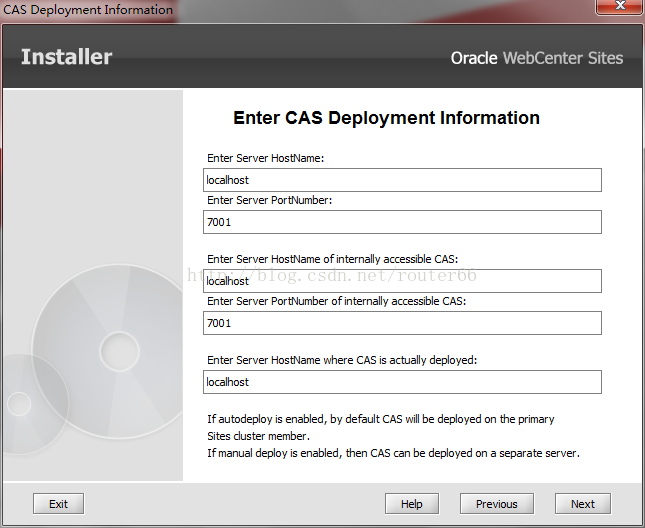Edit HostName where CAS is actually deployed
Screen dimensions: 645x528
pos(402,382)
